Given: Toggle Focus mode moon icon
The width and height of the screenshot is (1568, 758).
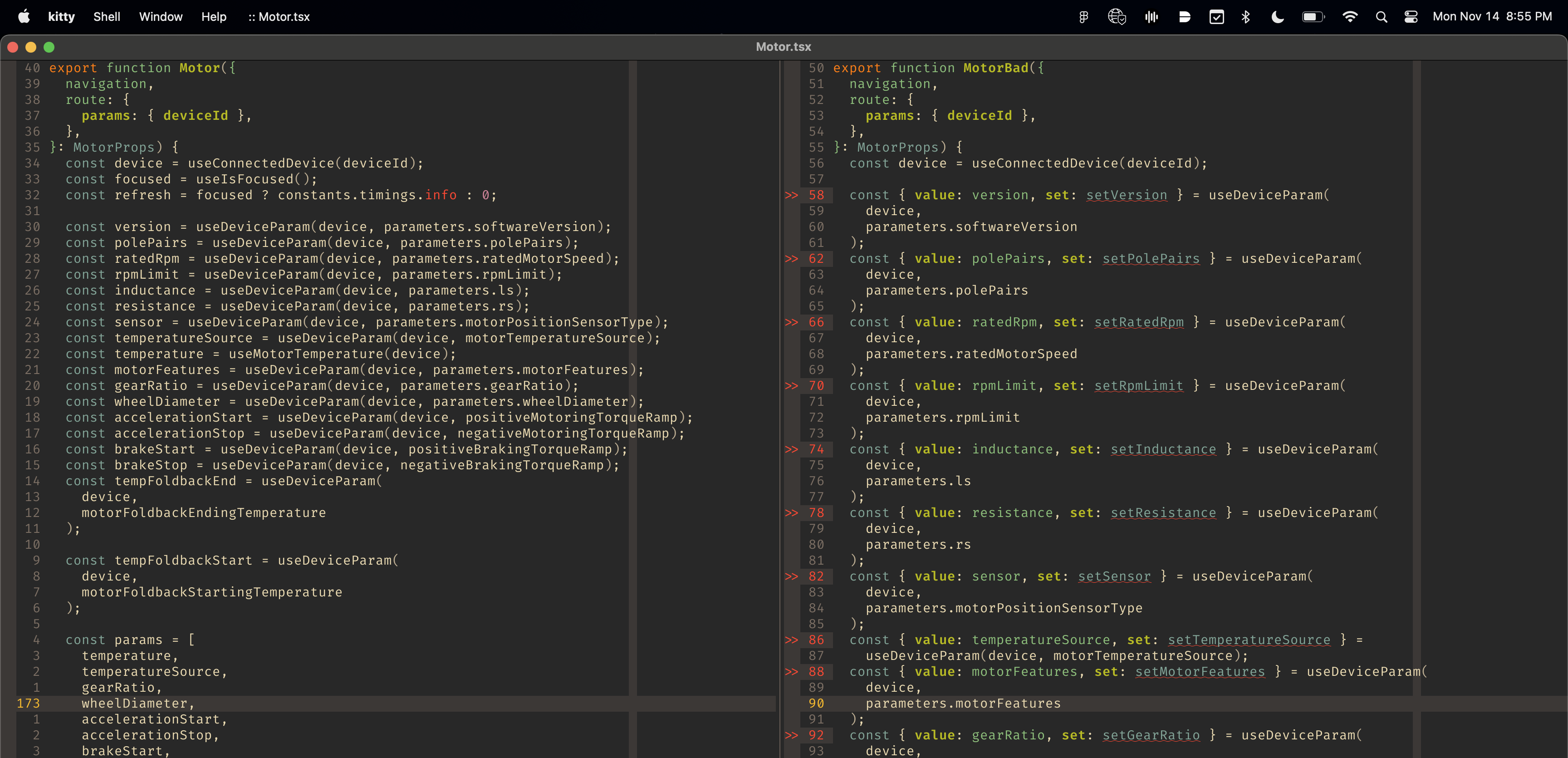Looking at the screenshot, I should (1278, 17).
